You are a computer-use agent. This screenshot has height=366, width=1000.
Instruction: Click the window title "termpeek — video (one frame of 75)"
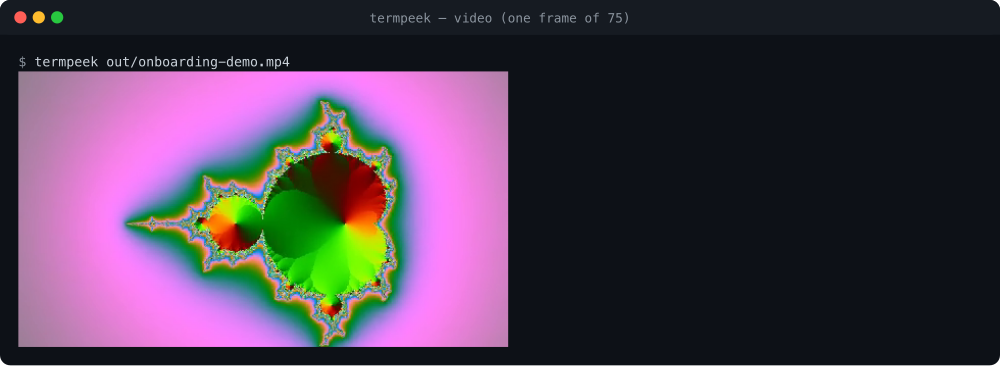click(499, 18)
